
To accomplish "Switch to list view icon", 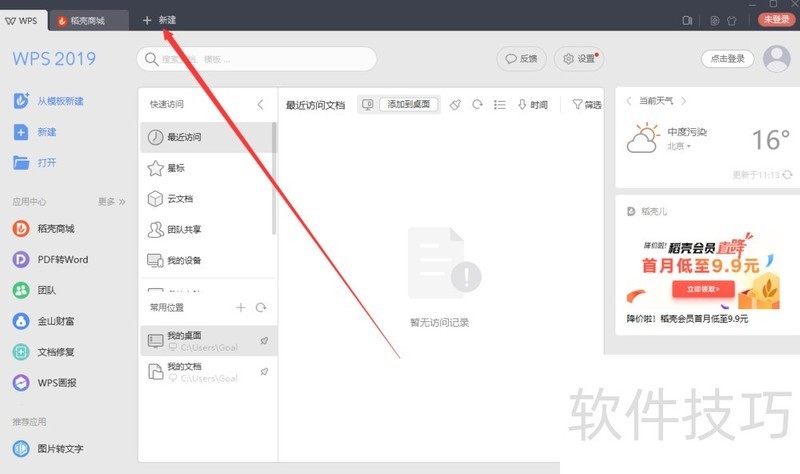I will click(499, 105).
